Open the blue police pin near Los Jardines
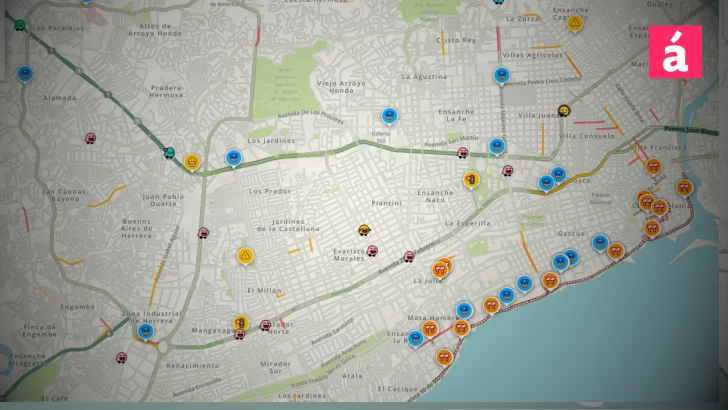 click(234, 157)
